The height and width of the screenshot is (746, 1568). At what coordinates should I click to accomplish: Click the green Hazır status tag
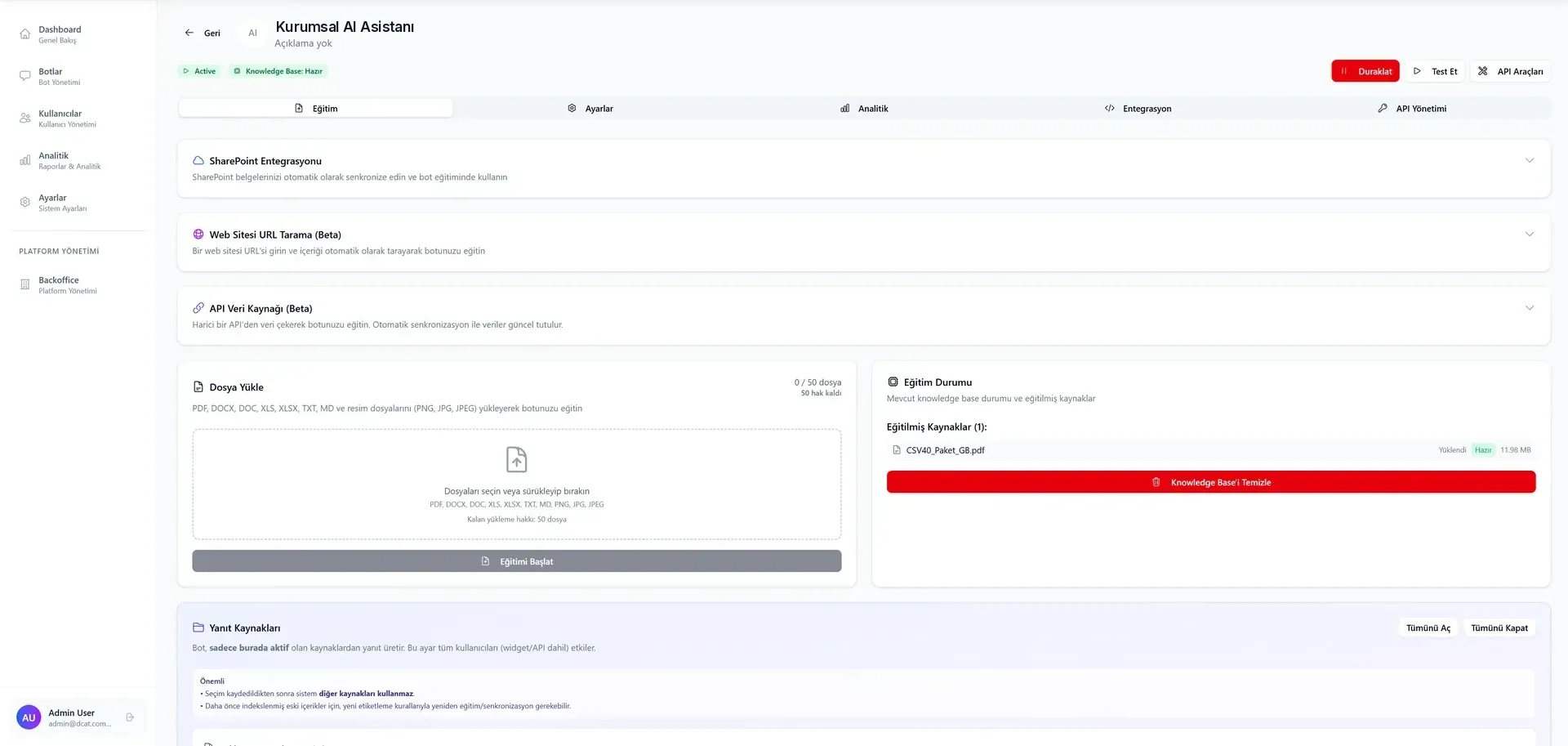click(x=1483, y=450)
